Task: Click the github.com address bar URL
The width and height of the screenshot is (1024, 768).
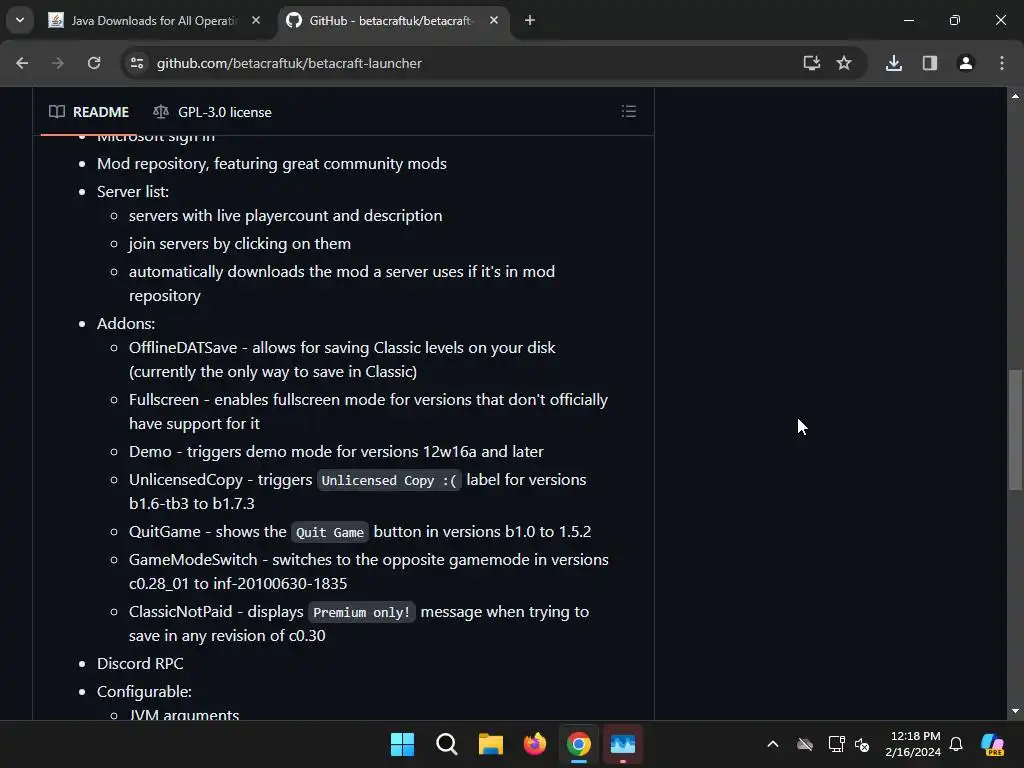Action: 289,63
